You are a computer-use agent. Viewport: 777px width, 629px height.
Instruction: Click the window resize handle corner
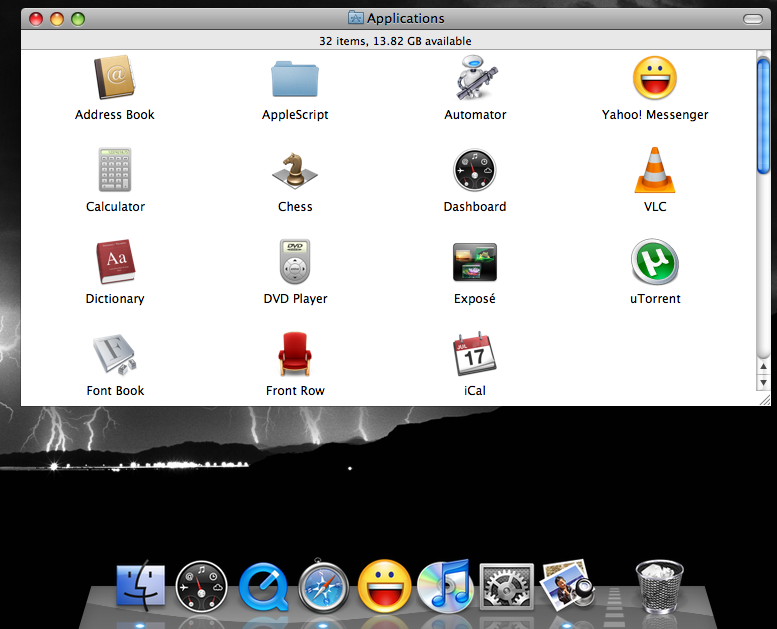tap(765, 400)
